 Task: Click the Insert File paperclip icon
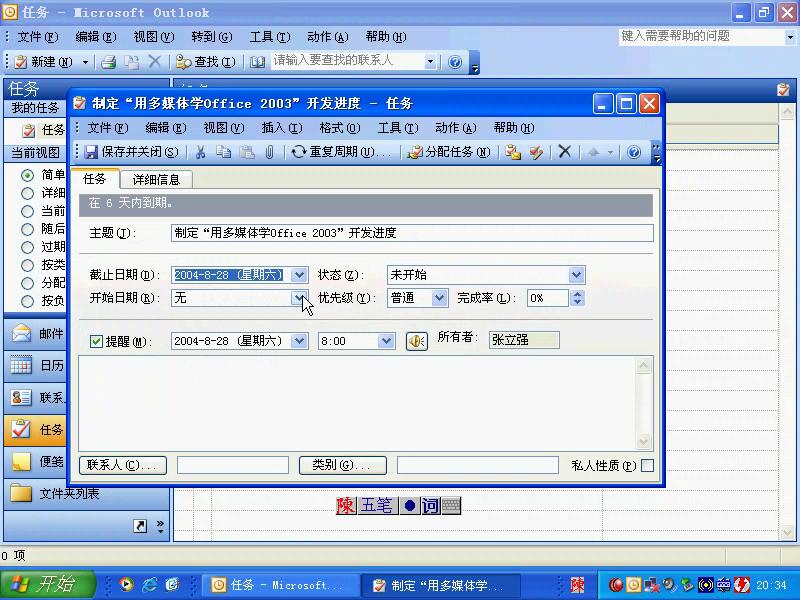[270, 152]
